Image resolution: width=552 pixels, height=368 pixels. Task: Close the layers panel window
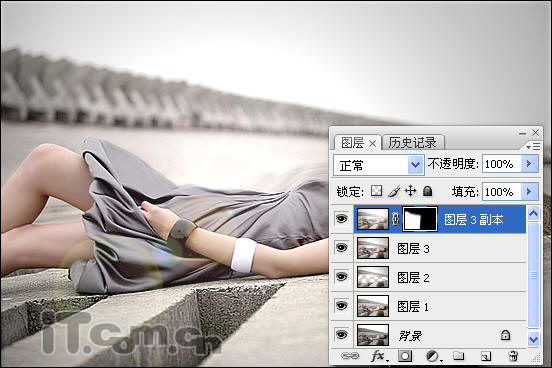coord(535,132)
